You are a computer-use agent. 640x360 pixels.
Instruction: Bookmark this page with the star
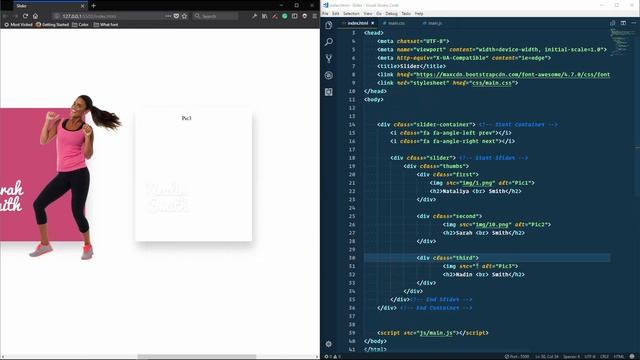(x=184, y=16)
